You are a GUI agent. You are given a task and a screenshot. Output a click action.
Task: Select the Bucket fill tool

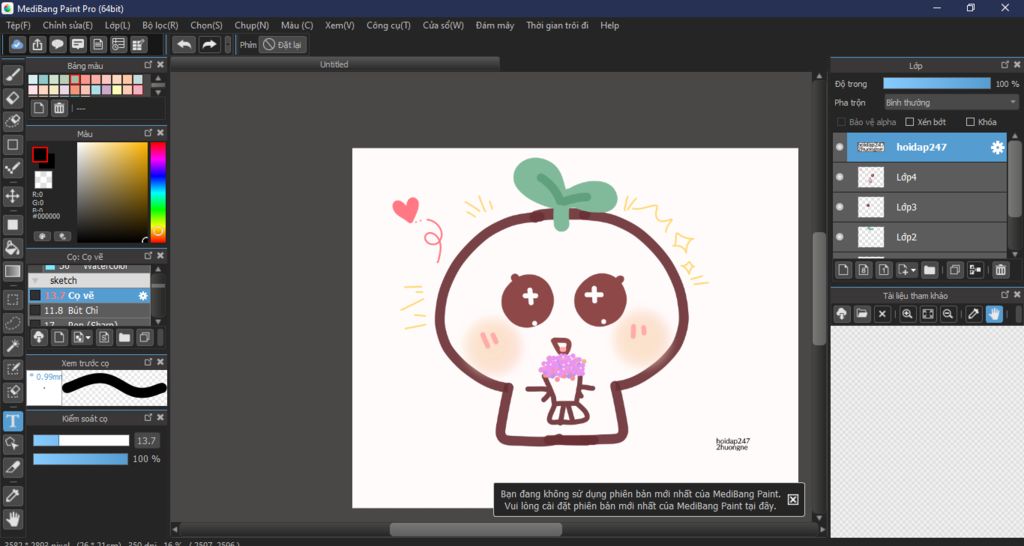13,248
